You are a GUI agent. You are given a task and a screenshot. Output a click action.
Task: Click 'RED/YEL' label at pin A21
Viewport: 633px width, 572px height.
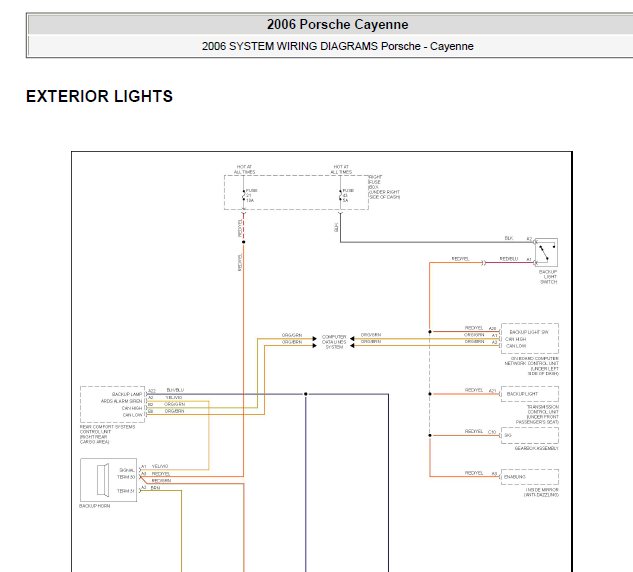click(474, 390)
